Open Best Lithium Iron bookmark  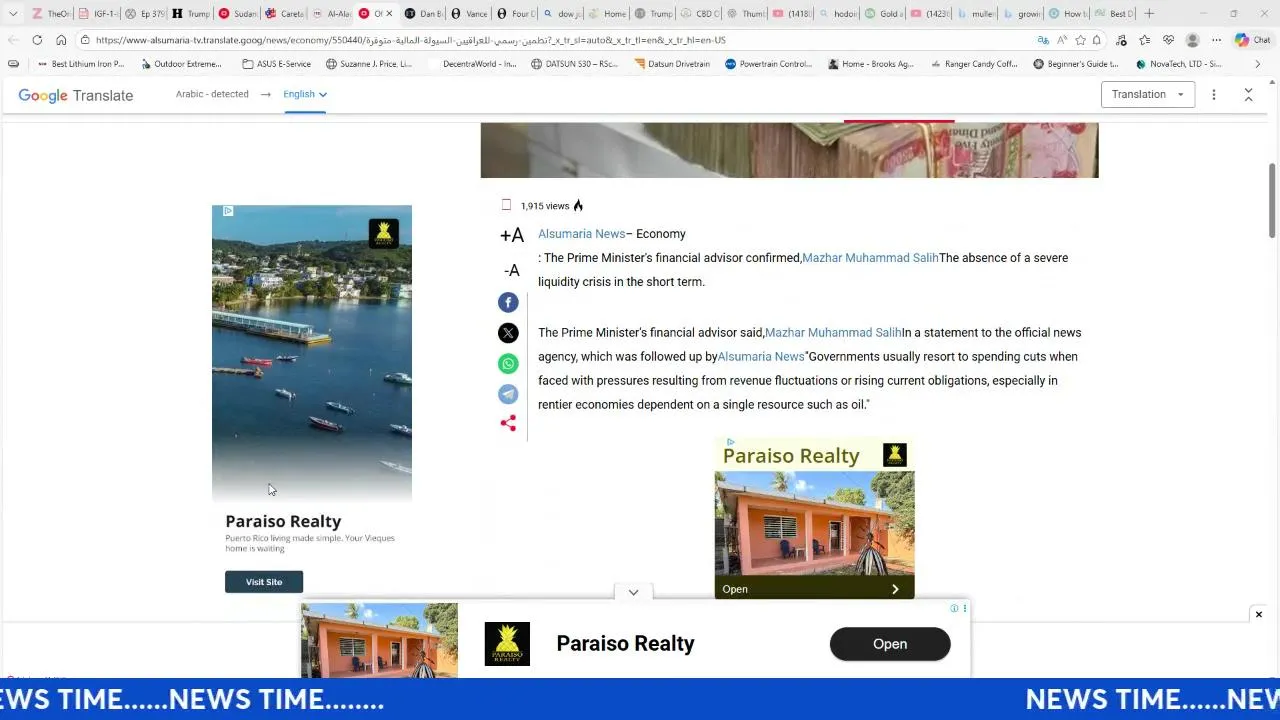pyautogui.click(x=80, y=64)
